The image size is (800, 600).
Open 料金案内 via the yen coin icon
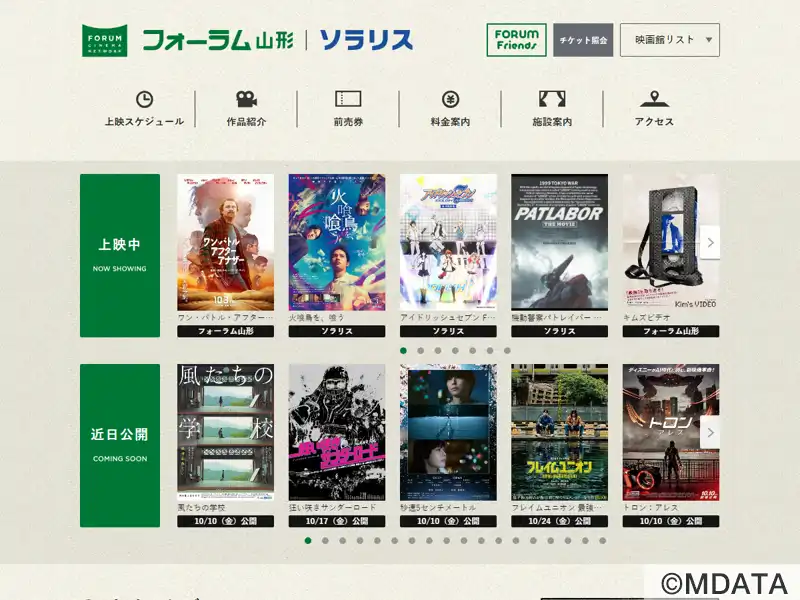click(450, 99)
